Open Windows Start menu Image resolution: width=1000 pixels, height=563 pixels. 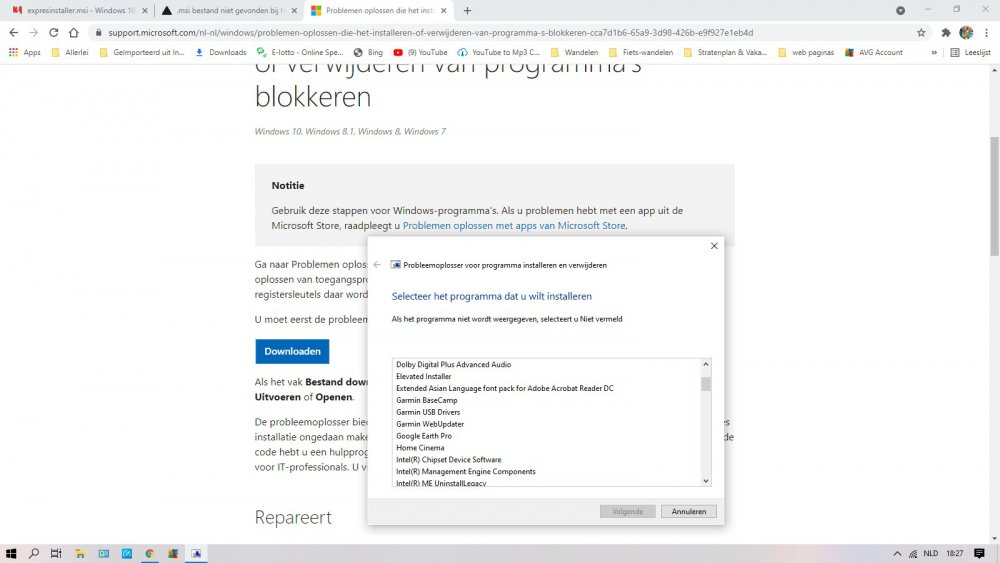(11, 553)
